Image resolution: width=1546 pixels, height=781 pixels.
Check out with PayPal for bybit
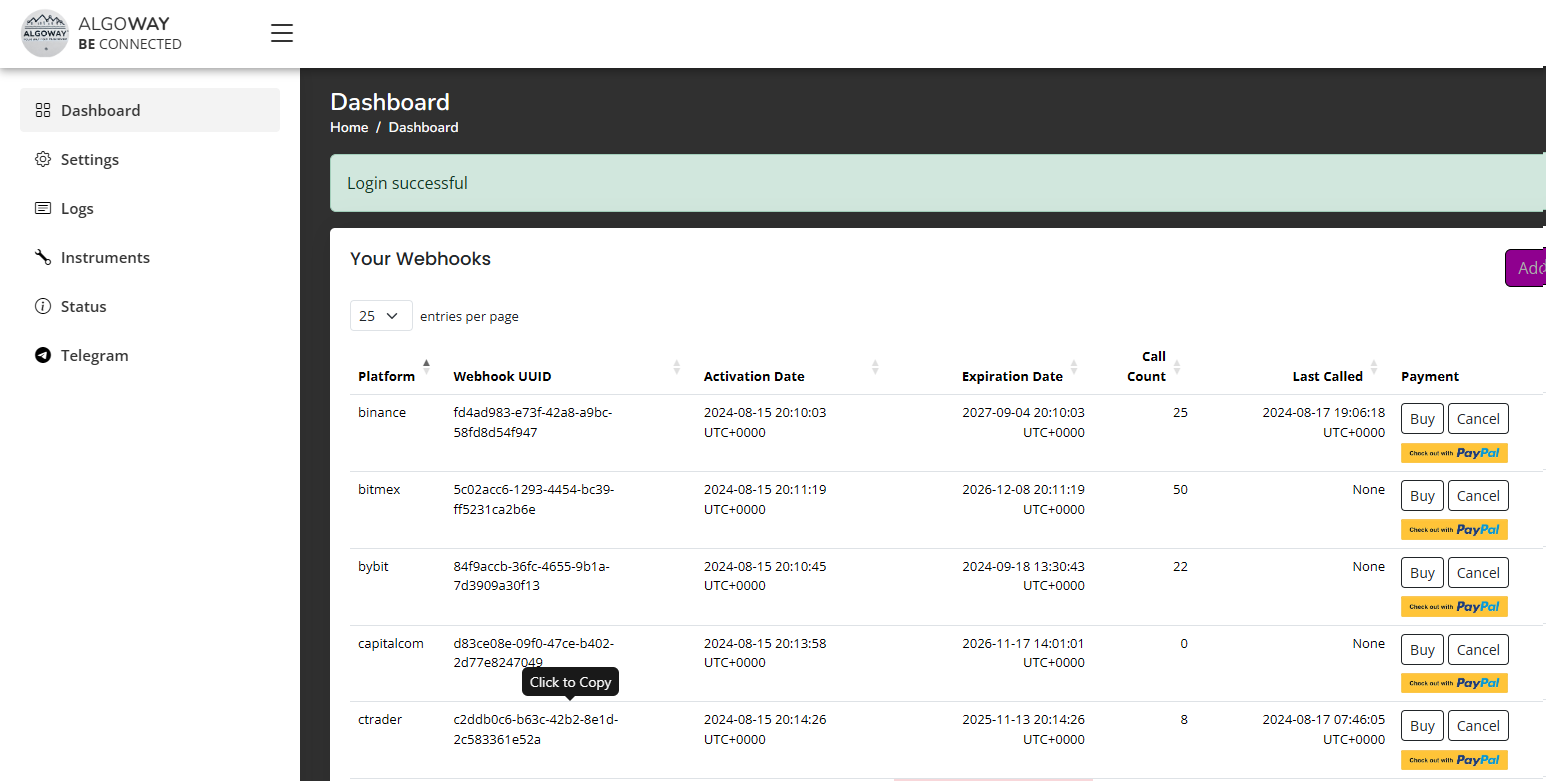1454,607
